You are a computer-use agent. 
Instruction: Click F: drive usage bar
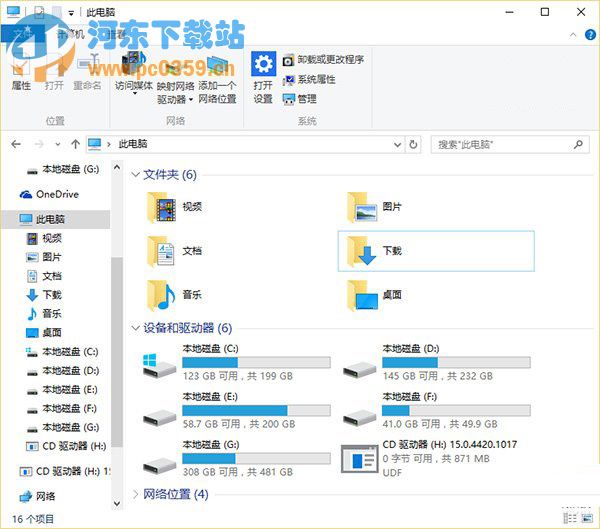coord(456,410)
